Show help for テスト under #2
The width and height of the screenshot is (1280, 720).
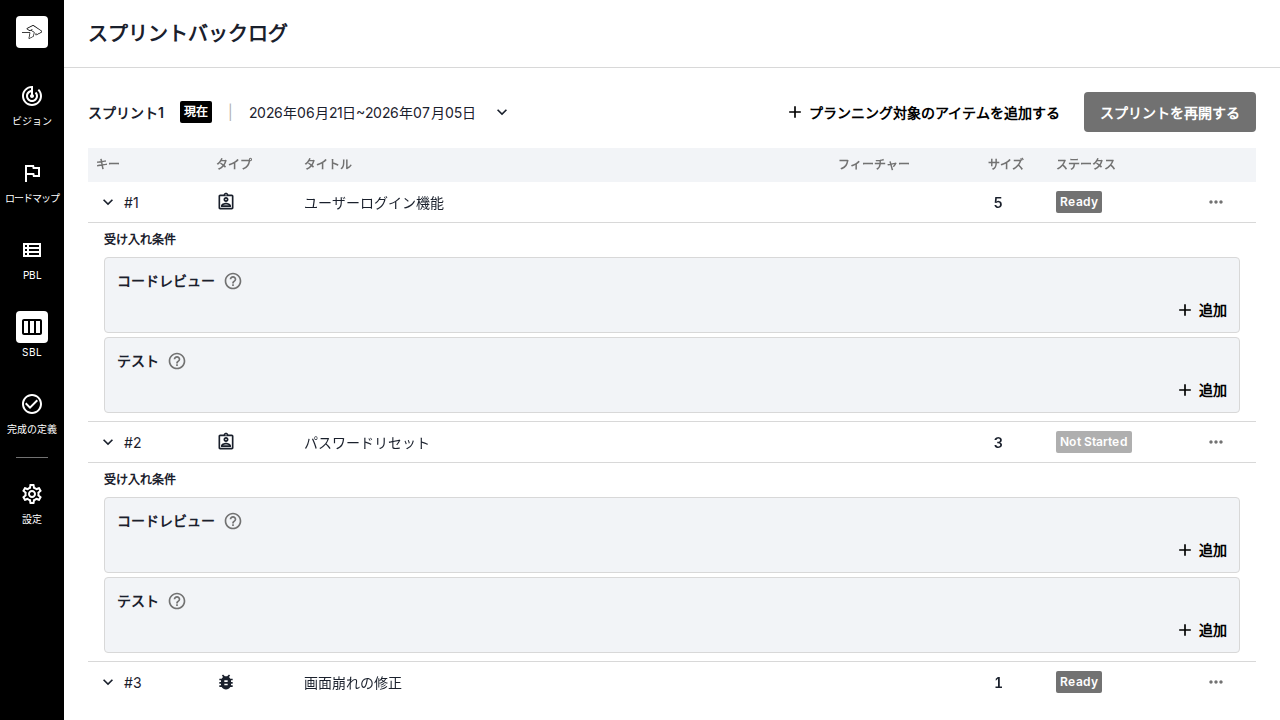pyautogui.click(x=177, y=601)
